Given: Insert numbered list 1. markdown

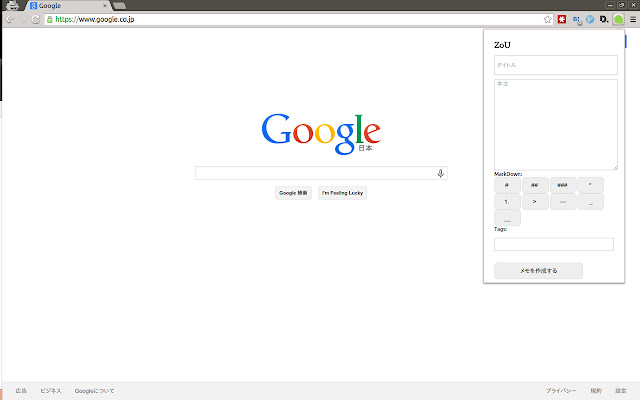Looking at the screenshot, I should coord(507,202).
